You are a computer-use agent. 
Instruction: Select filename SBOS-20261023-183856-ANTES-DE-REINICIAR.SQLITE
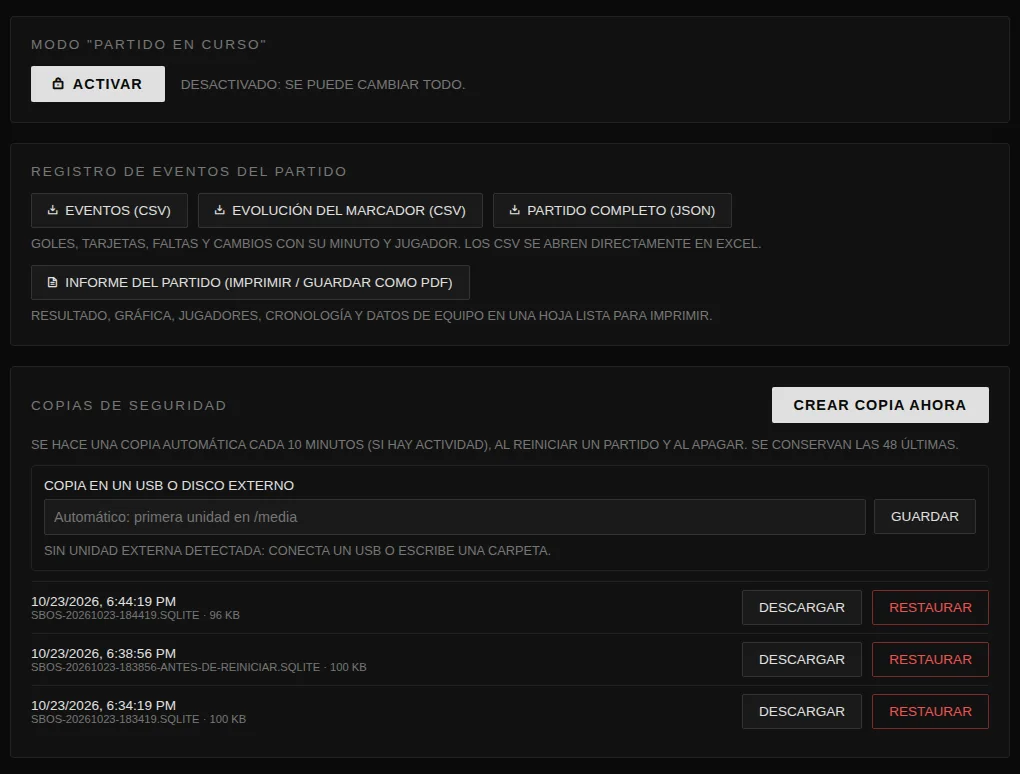pos(176,667)
